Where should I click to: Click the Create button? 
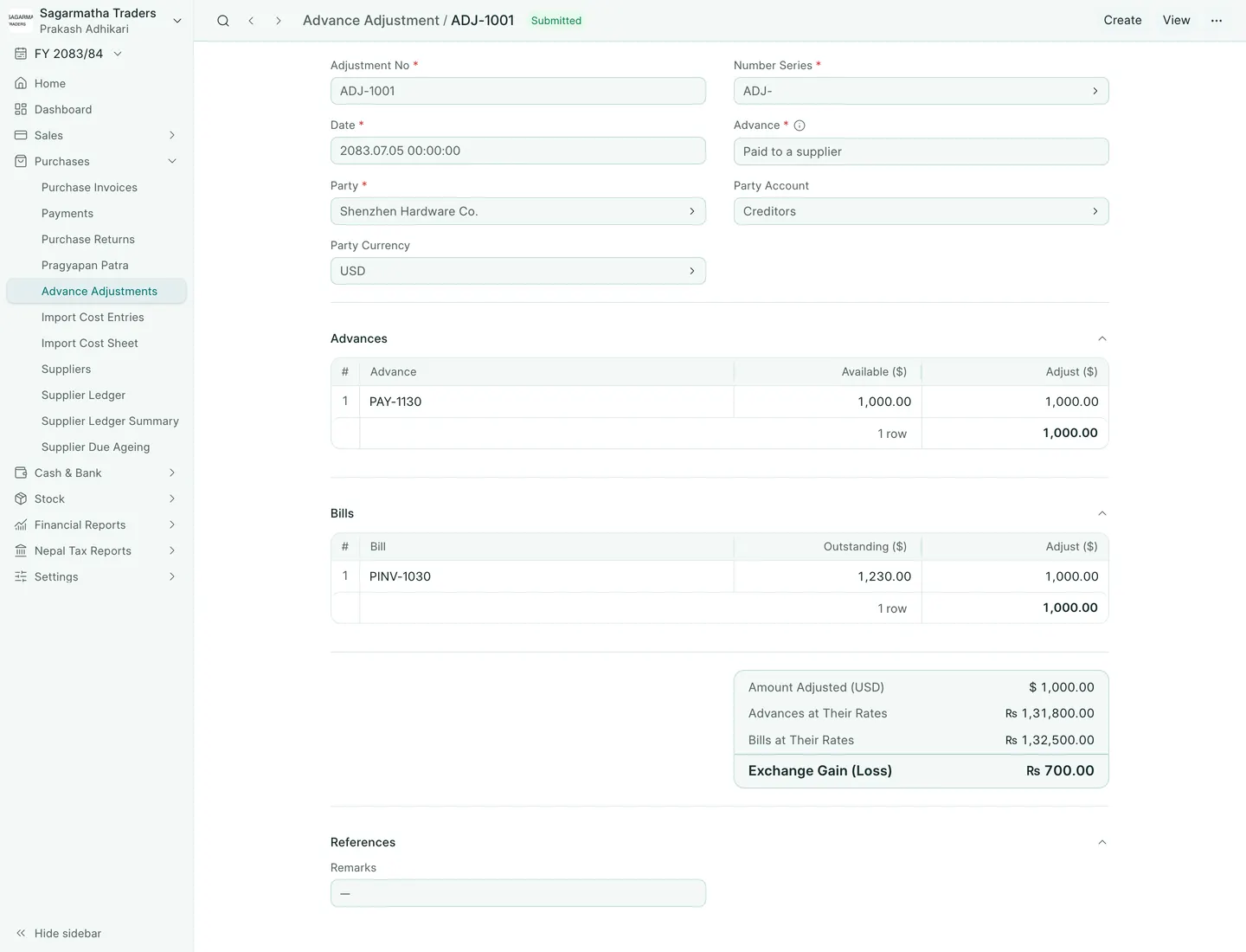click(1122, 21)
